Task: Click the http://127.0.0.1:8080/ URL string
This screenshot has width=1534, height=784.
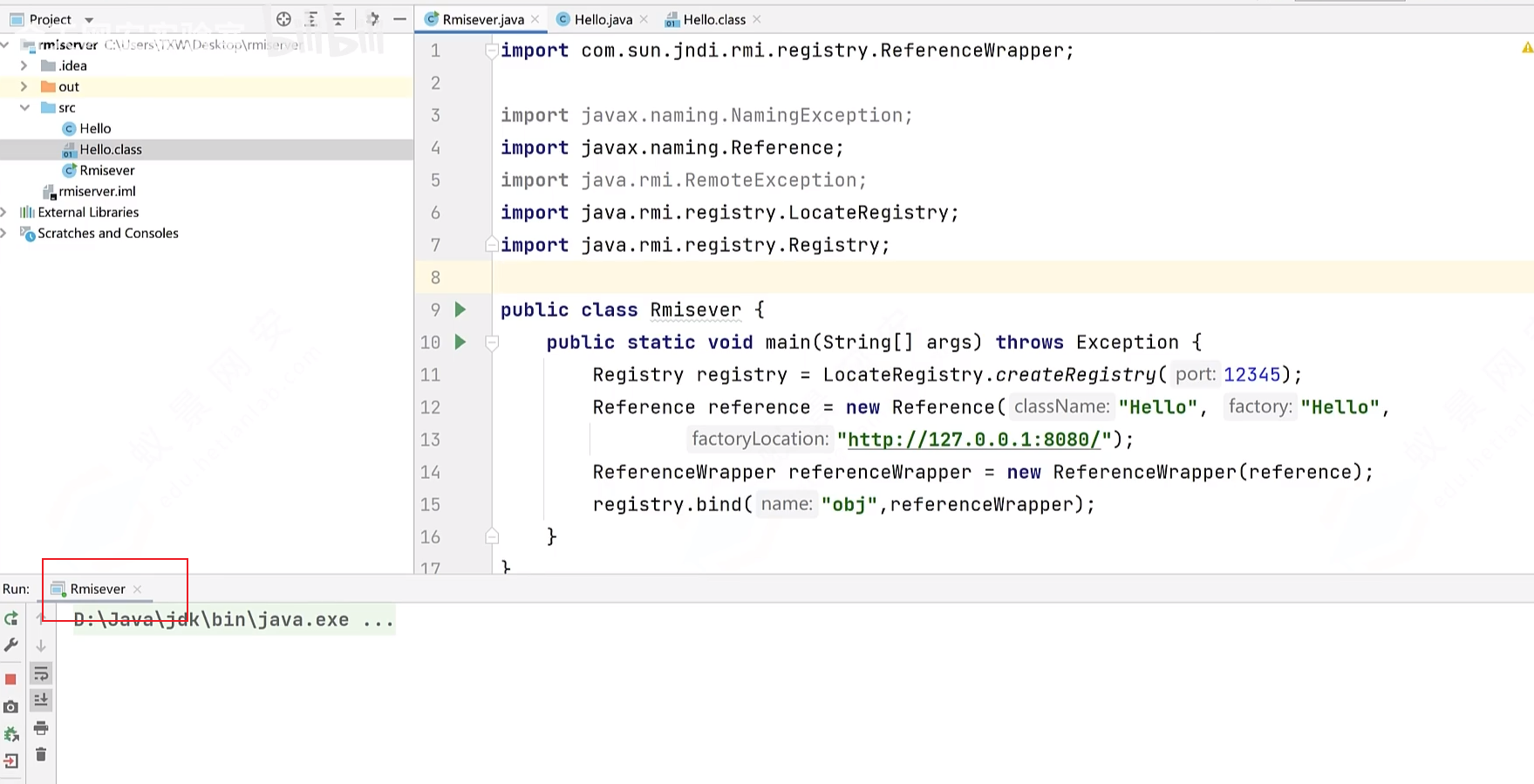Action: pyautogui.click(x=974, y=440)
